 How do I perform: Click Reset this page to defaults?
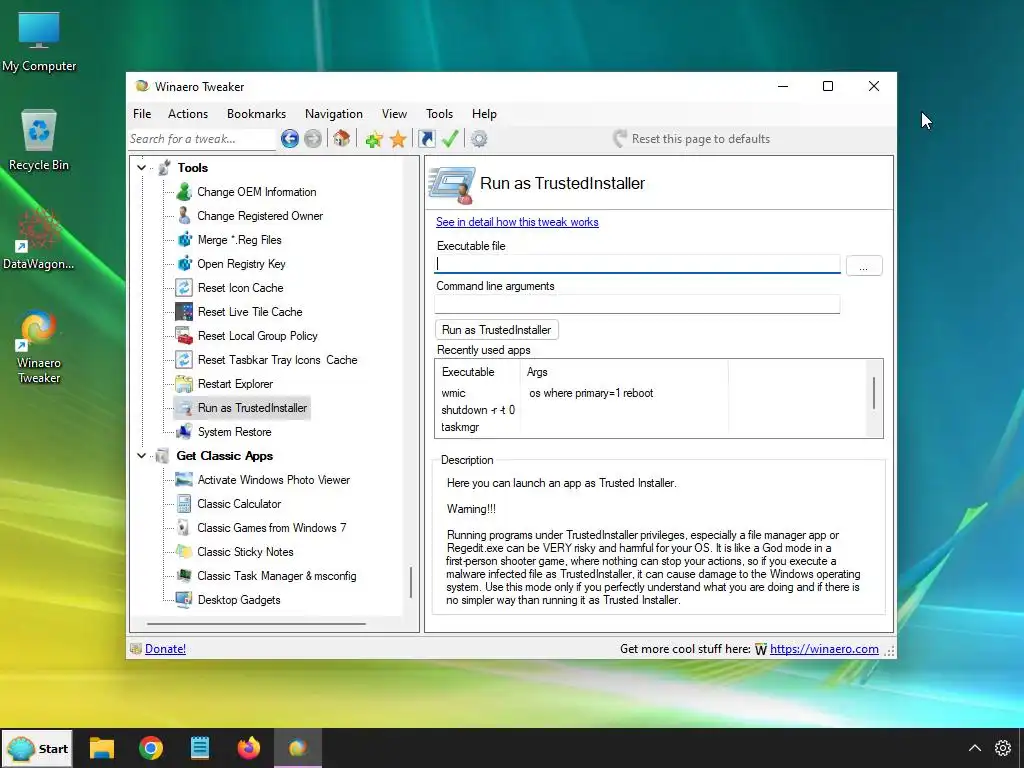[x=692, y=138]
